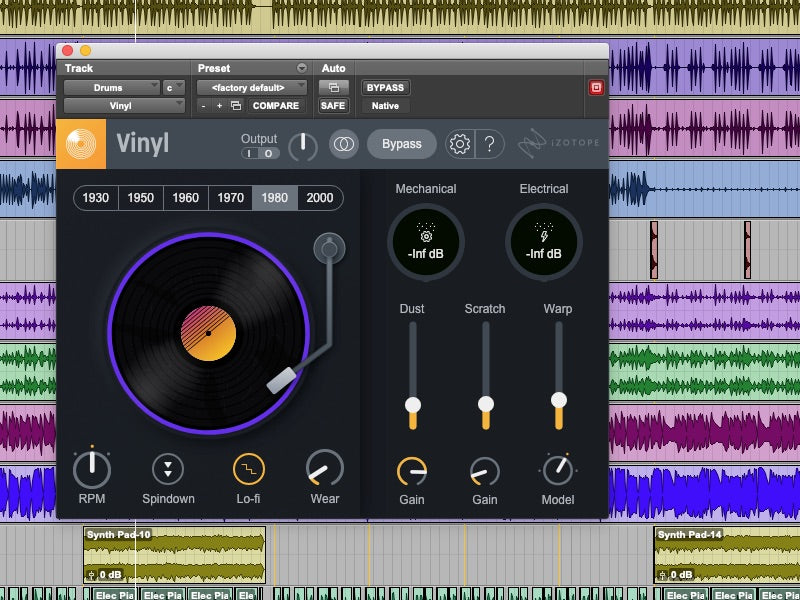Click the copy settings icon beside COMPARE

236,106
